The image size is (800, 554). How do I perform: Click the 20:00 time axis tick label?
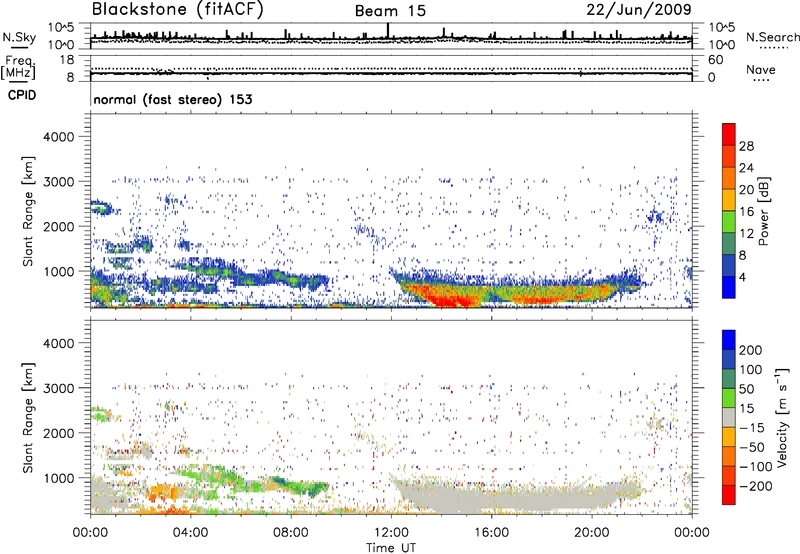pyautogui.click(x=592, y=533)
